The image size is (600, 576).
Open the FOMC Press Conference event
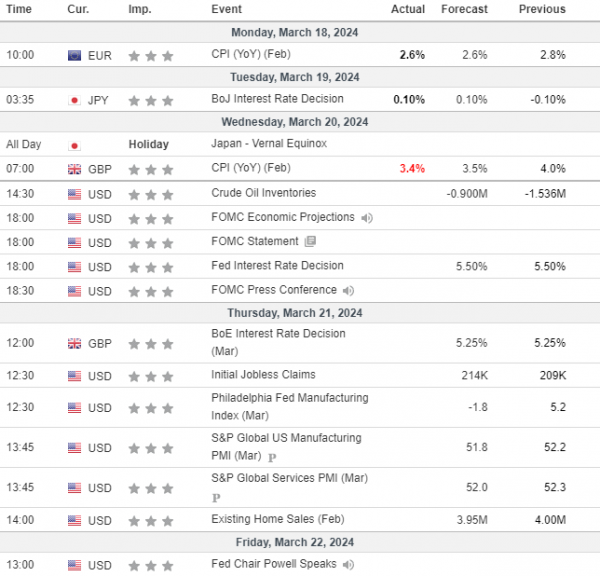274,290
